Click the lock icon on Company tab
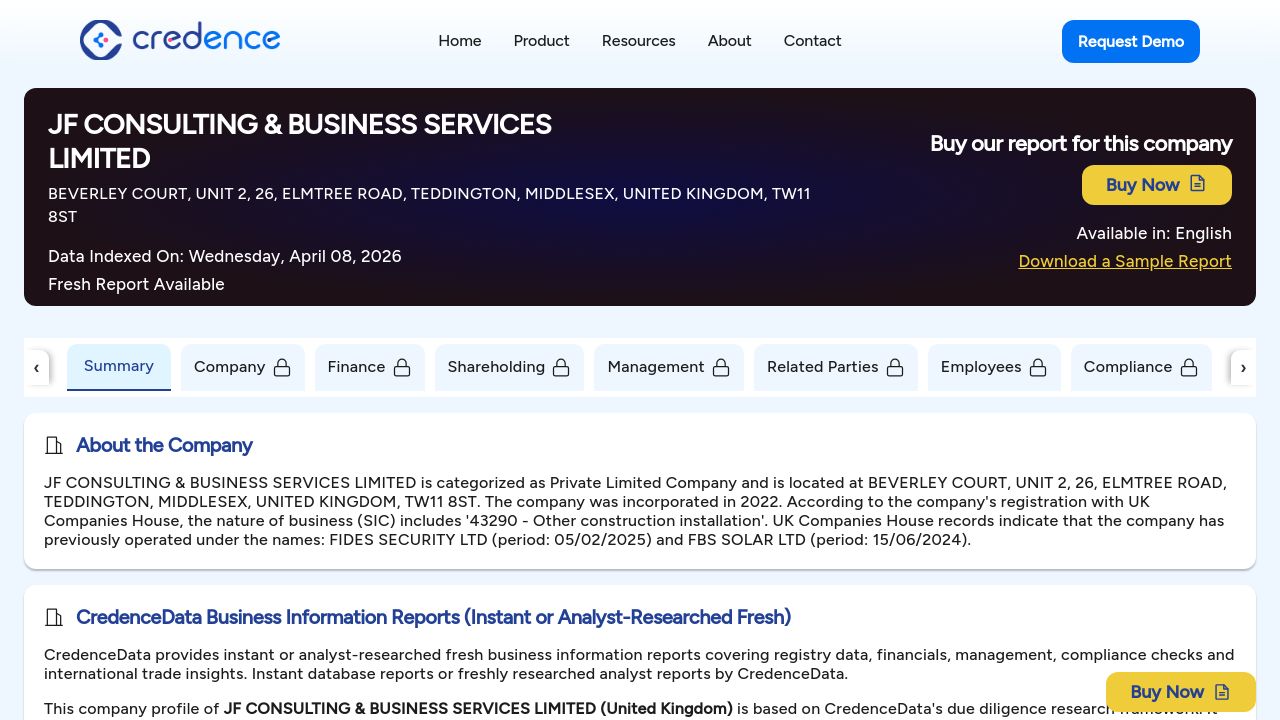Viewport: 1280px width, 720px height. (282, 367)
